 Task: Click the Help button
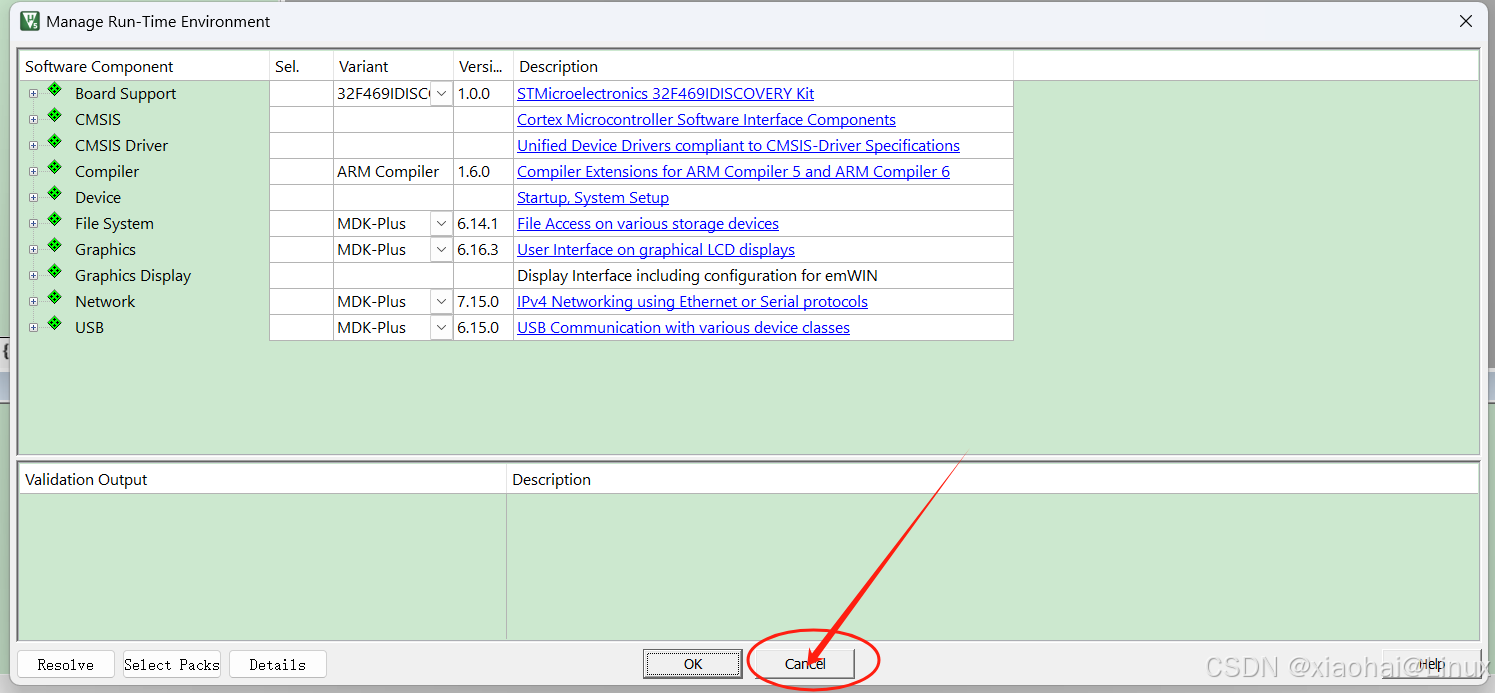[x=1432, y=664]
